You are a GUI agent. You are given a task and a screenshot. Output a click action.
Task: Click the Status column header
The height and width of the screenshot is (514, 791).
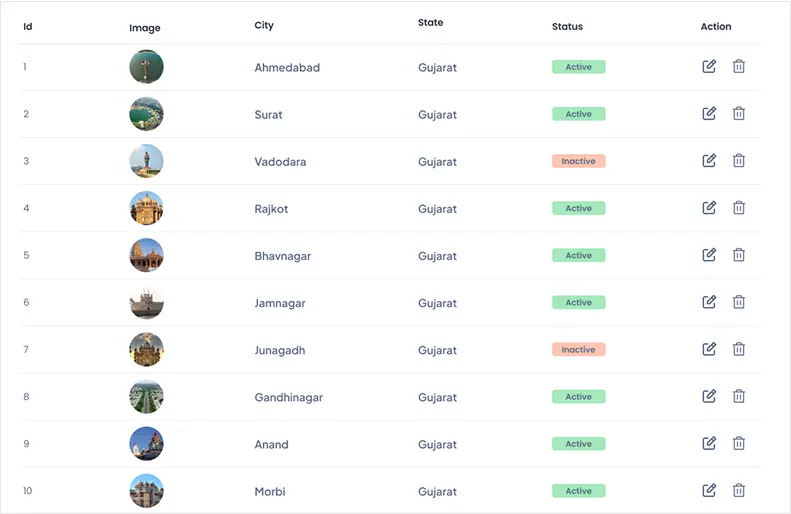(567, 26)
